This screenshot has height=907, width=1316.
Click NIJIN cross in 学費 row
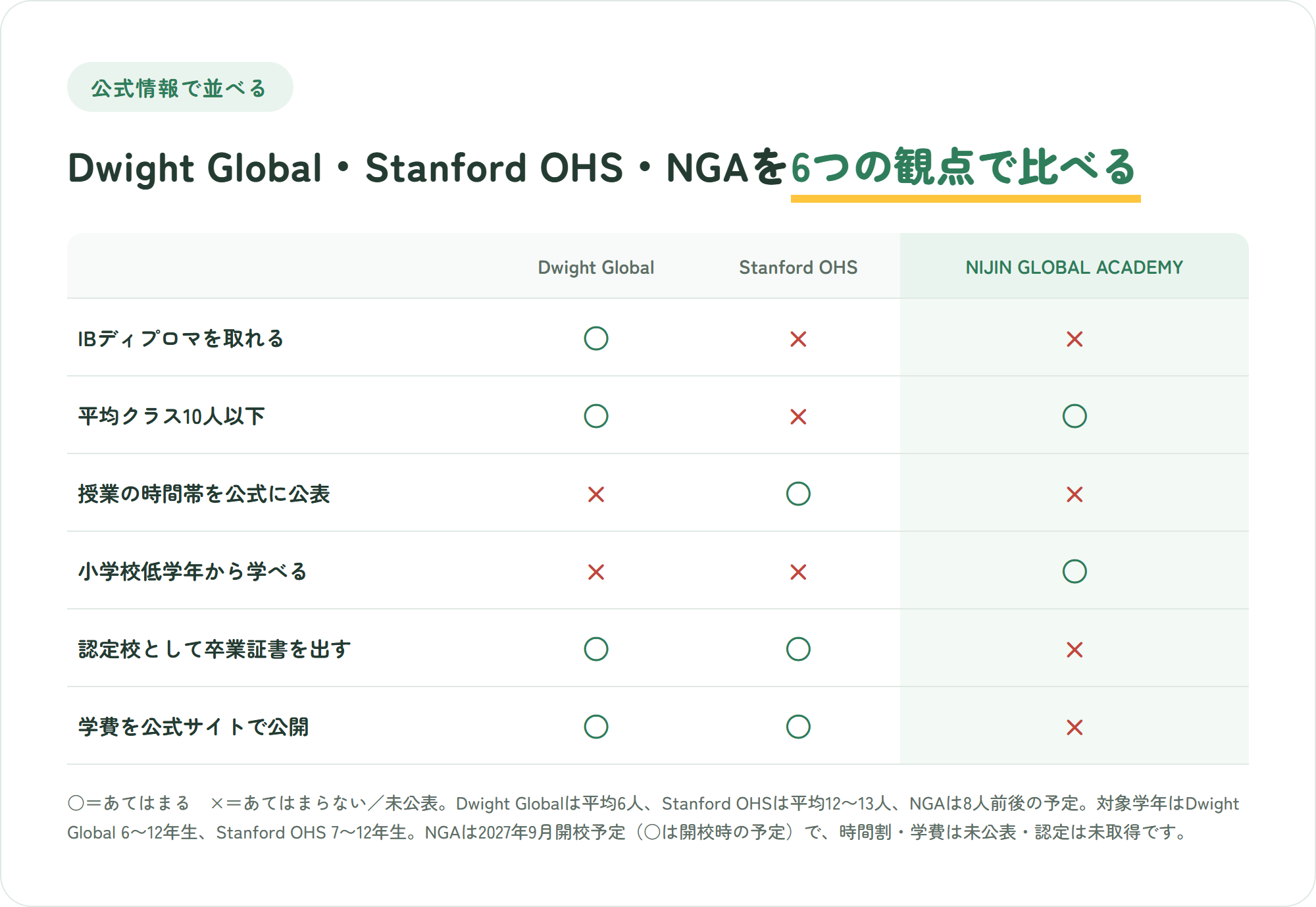[x=1075, y=727]
